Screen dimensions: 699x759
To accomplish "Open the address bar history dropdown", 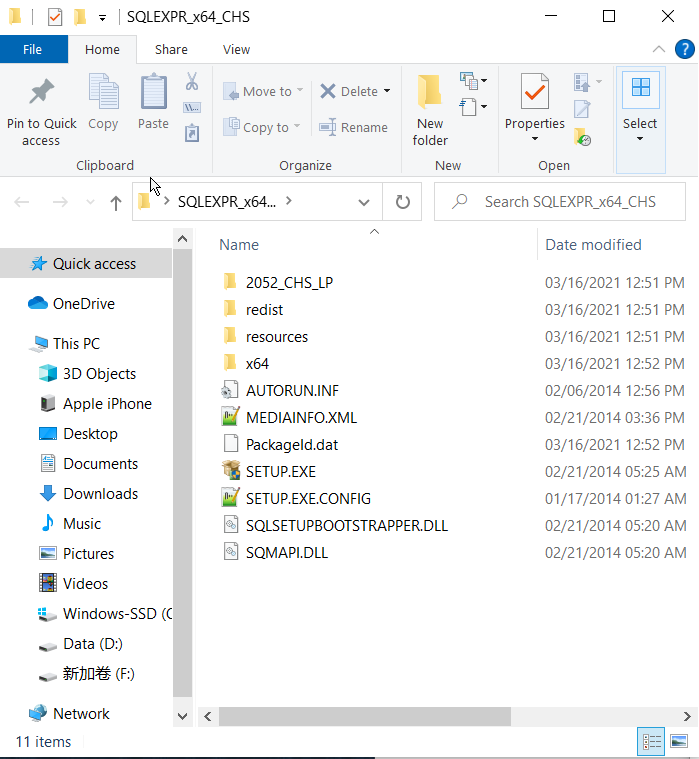I will (x=364, y=202).
